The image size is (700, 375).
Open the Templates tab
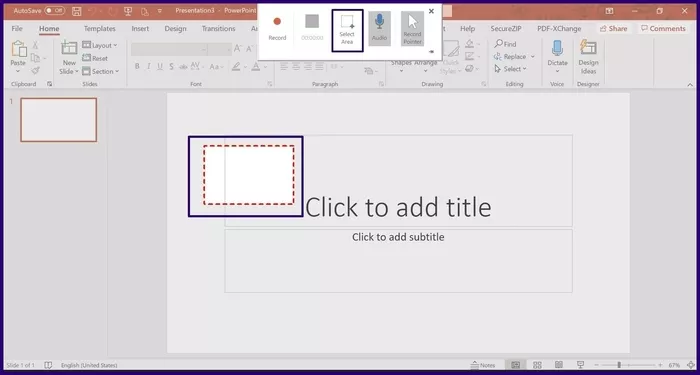pyautogui.click(x=100, y=29)
